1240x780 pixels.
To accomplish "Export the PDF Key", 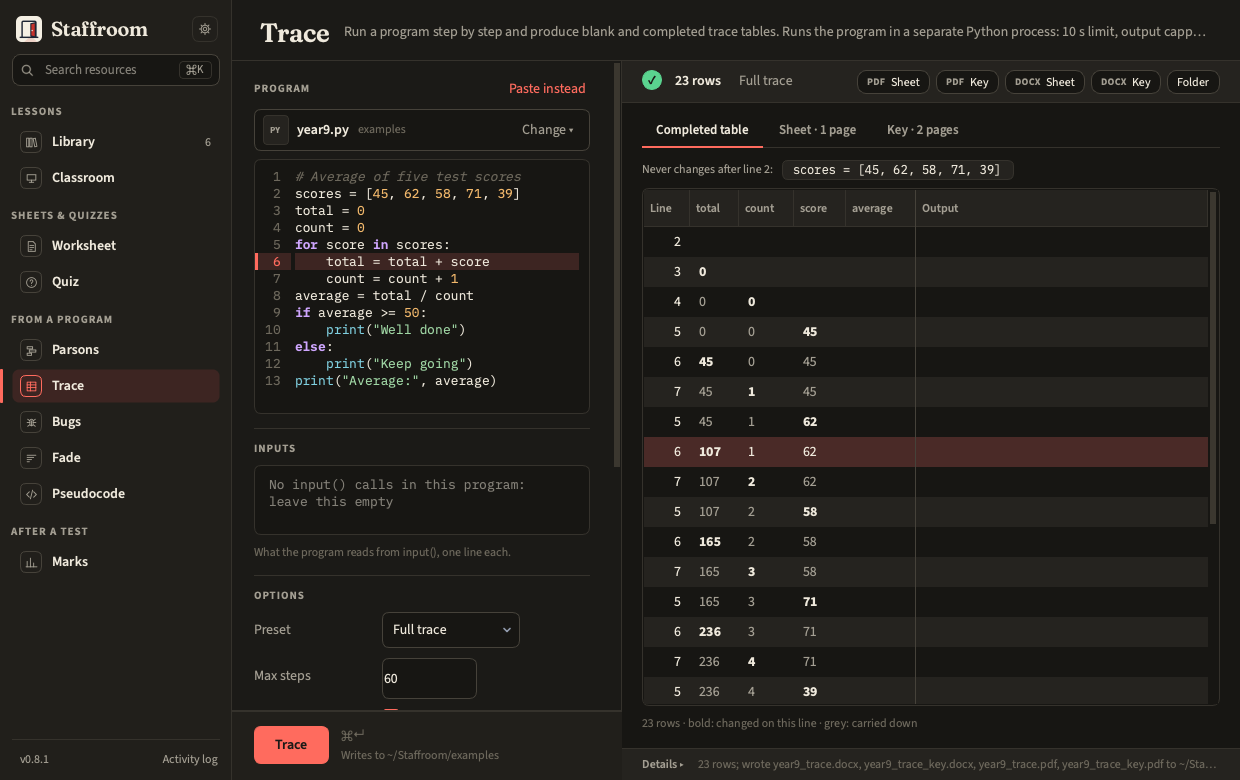I will pyautogui.click(x=967, y=82).
